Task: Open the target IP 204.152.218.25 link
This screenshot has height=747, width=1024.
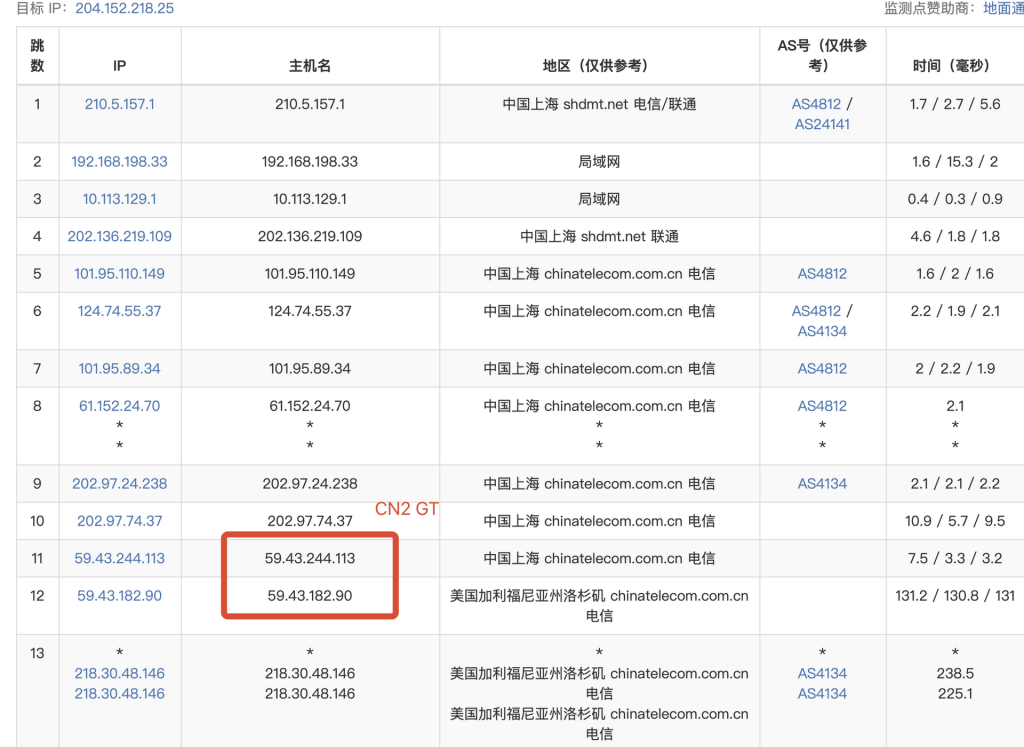Action: (124, 8)
